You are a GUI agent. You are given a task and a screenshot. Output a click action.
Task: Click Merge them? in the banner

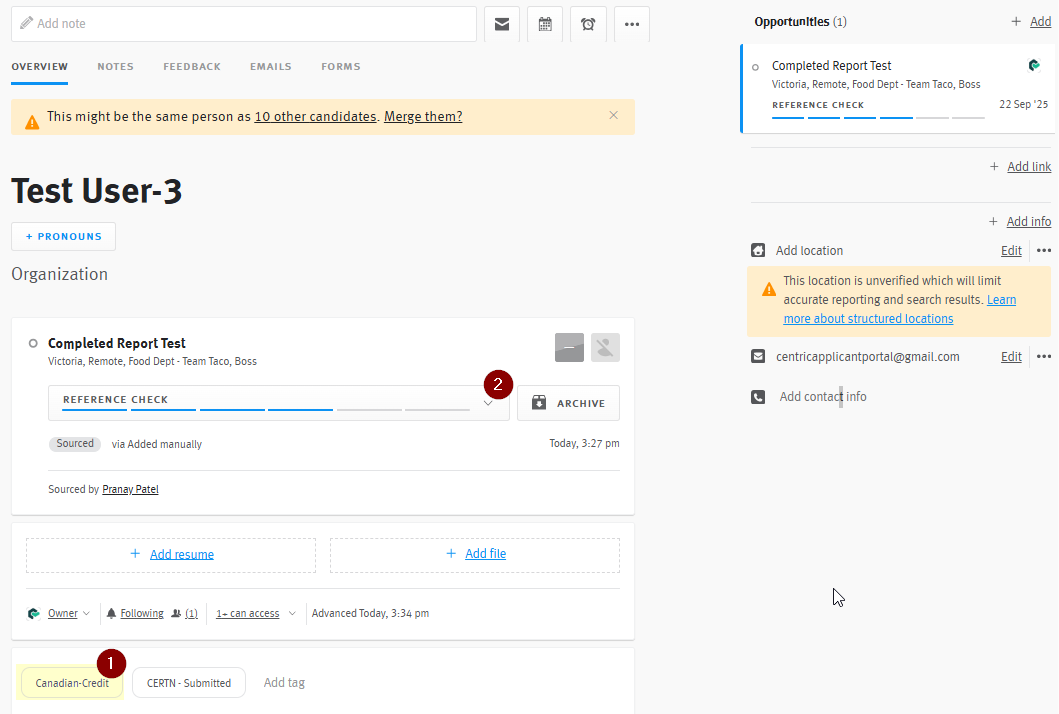(422, 116)
